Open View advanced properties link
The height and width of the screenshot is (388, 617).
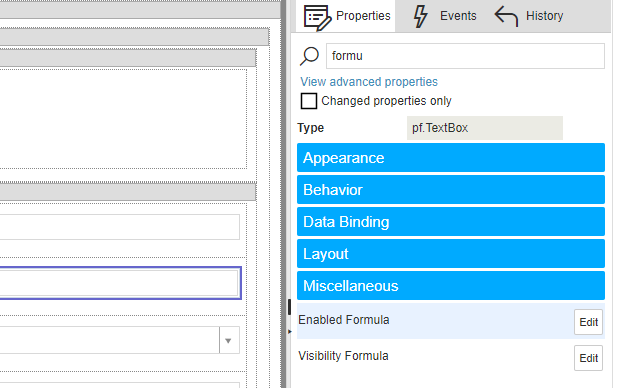pyautogui.click(x=369, y=82)
